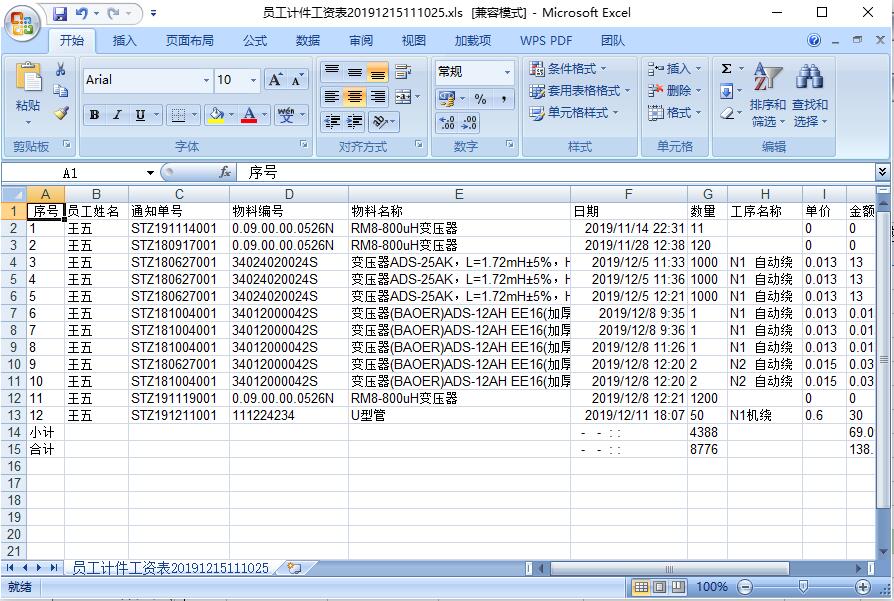Viewport: 894px width, 601px height.
Task: Click the percent style icon
Action: (x=480, y=99)
